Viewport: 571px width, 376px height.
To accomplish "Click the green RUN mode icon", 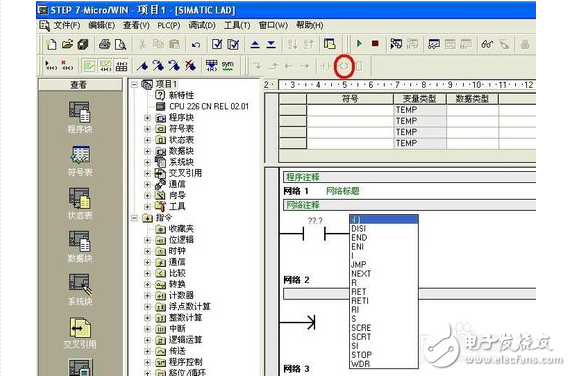I will coord(359,44).
